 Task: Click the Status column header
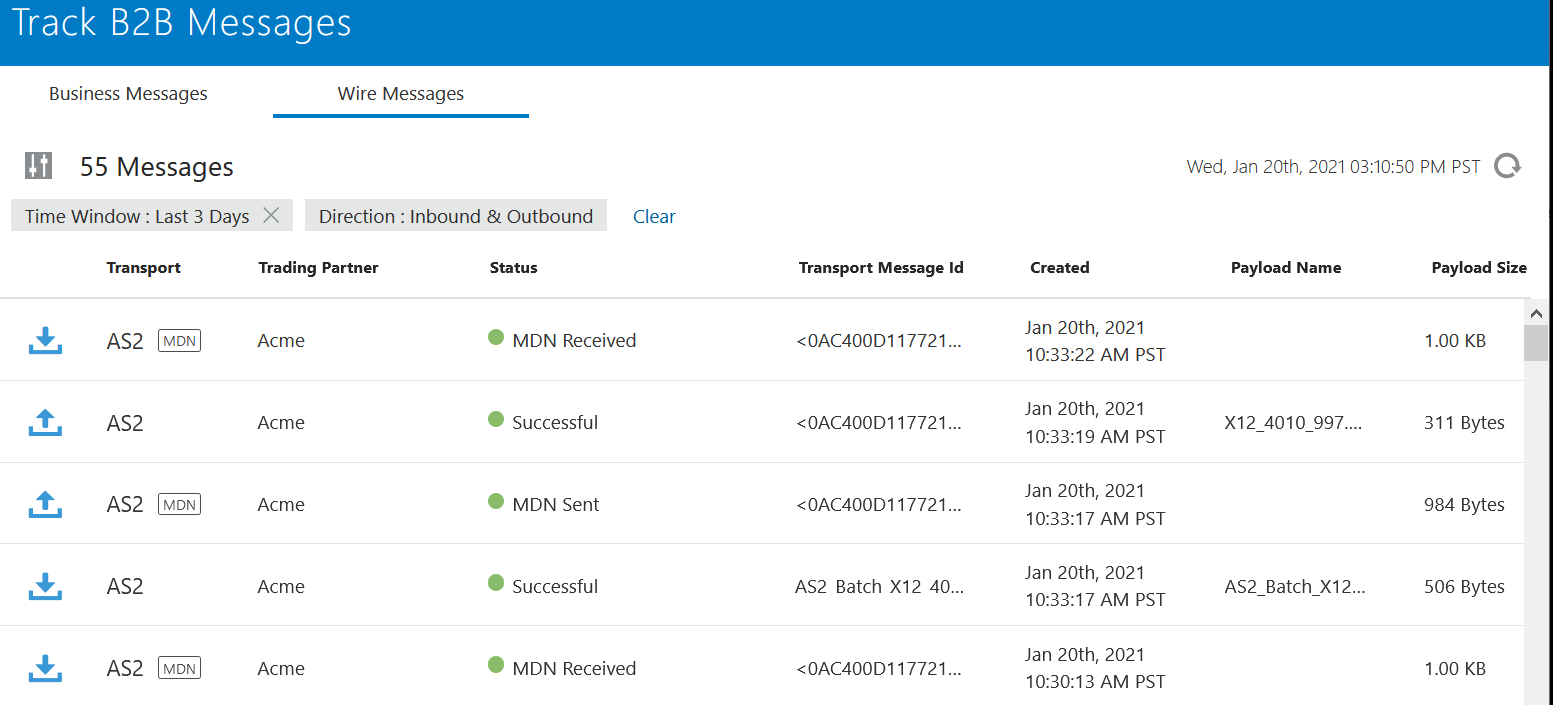[x=513, y=268]
